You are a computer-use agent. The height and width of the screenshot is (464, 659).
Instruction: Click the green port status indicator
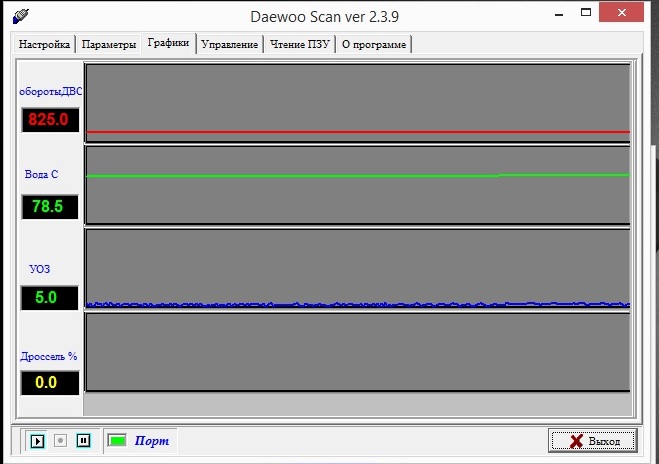[117, 440]
